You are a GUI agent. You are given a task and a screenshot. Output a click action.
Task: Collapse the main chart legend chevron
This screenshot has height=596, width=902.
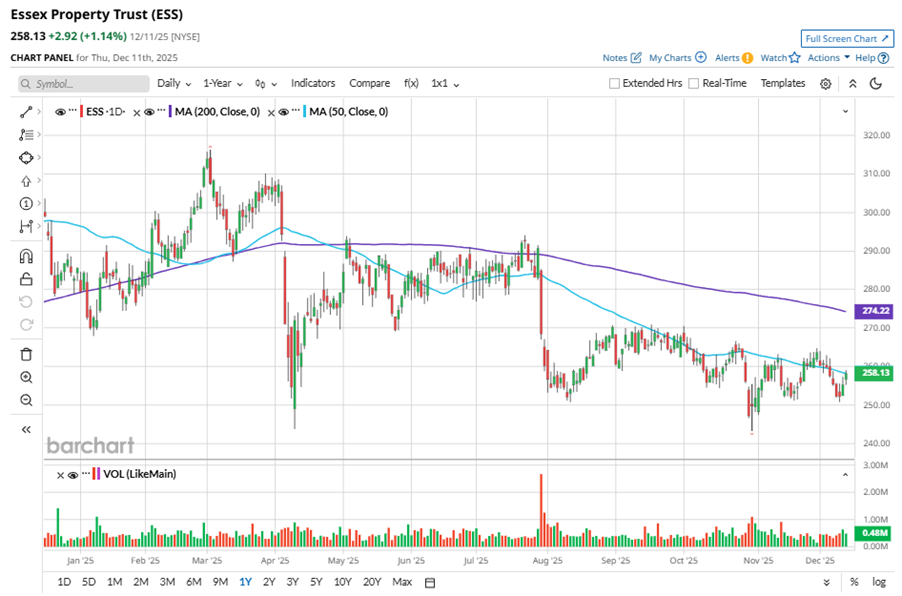click(x=845, y=112)
